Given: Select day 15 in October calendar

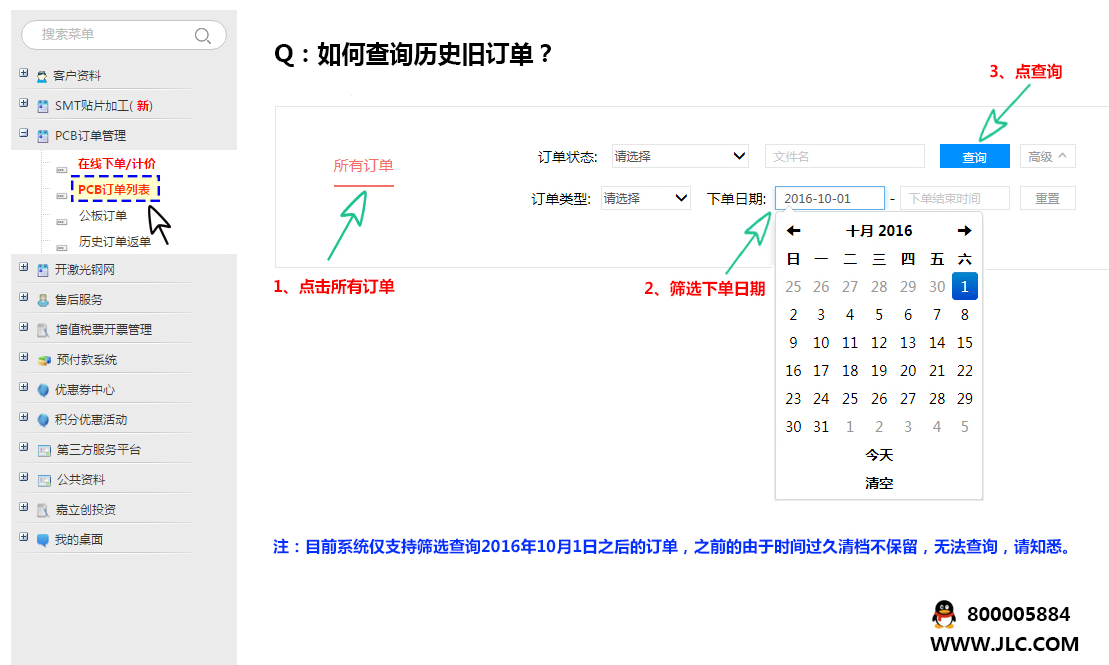Looking at the screenshot, I should click(x=964, y=343).
